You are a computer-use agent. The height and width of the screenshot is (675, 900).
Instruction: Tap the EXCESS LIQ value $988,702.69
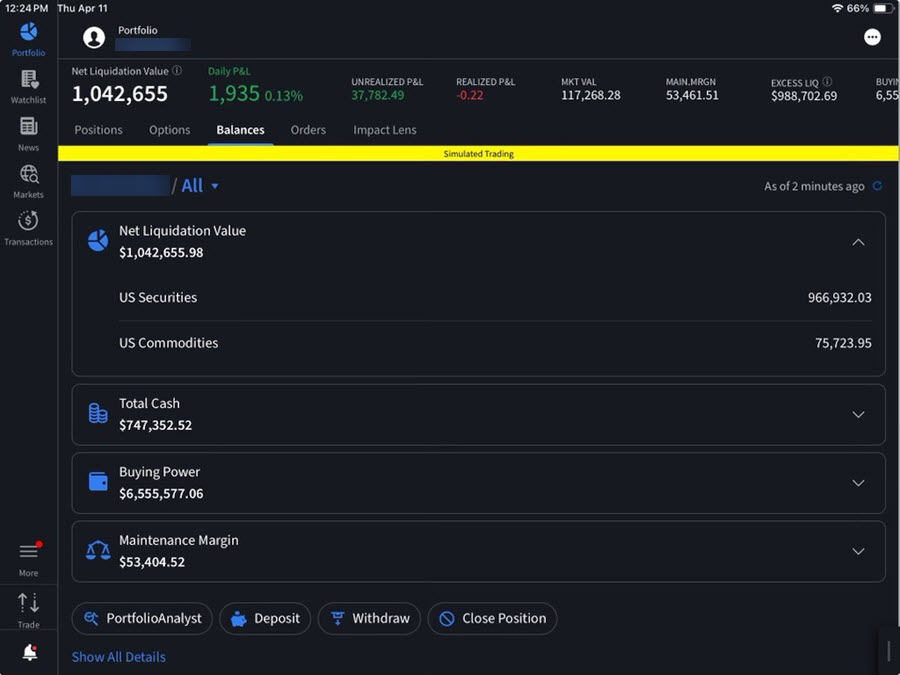[804, 96]
